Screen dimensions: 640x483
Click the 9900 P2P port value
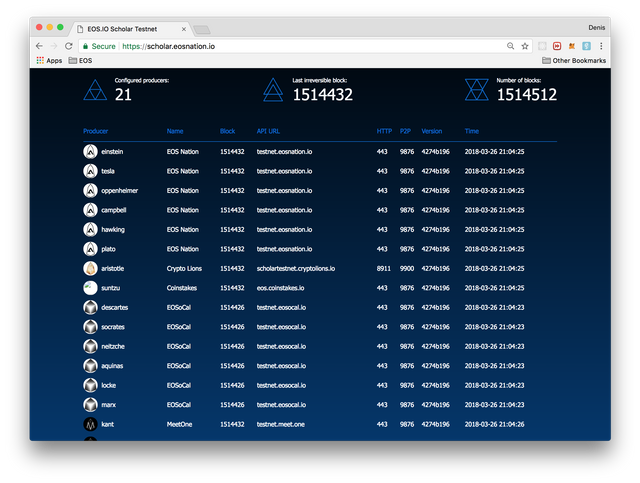407,268
